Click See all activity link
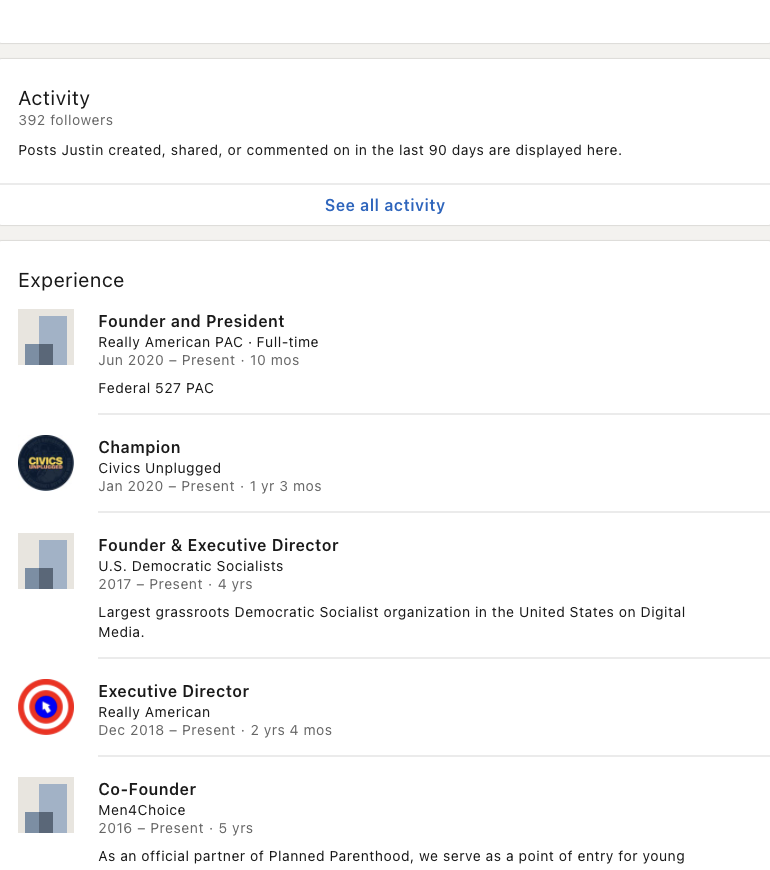 tap(385, 205)
